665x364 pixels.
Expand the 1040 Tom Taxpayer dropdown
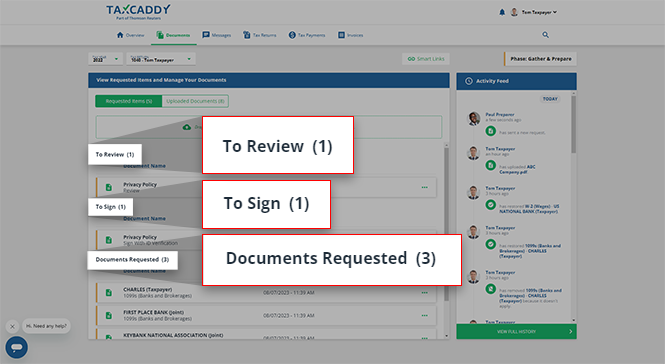pyautogui.click(x=161, y=59)
